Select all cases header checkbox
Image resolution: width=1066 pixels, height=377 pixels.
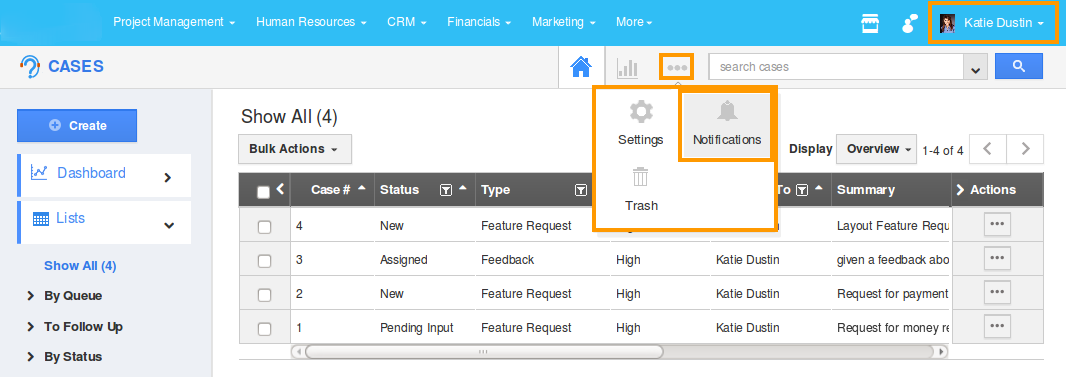click(x=264, y=193)
